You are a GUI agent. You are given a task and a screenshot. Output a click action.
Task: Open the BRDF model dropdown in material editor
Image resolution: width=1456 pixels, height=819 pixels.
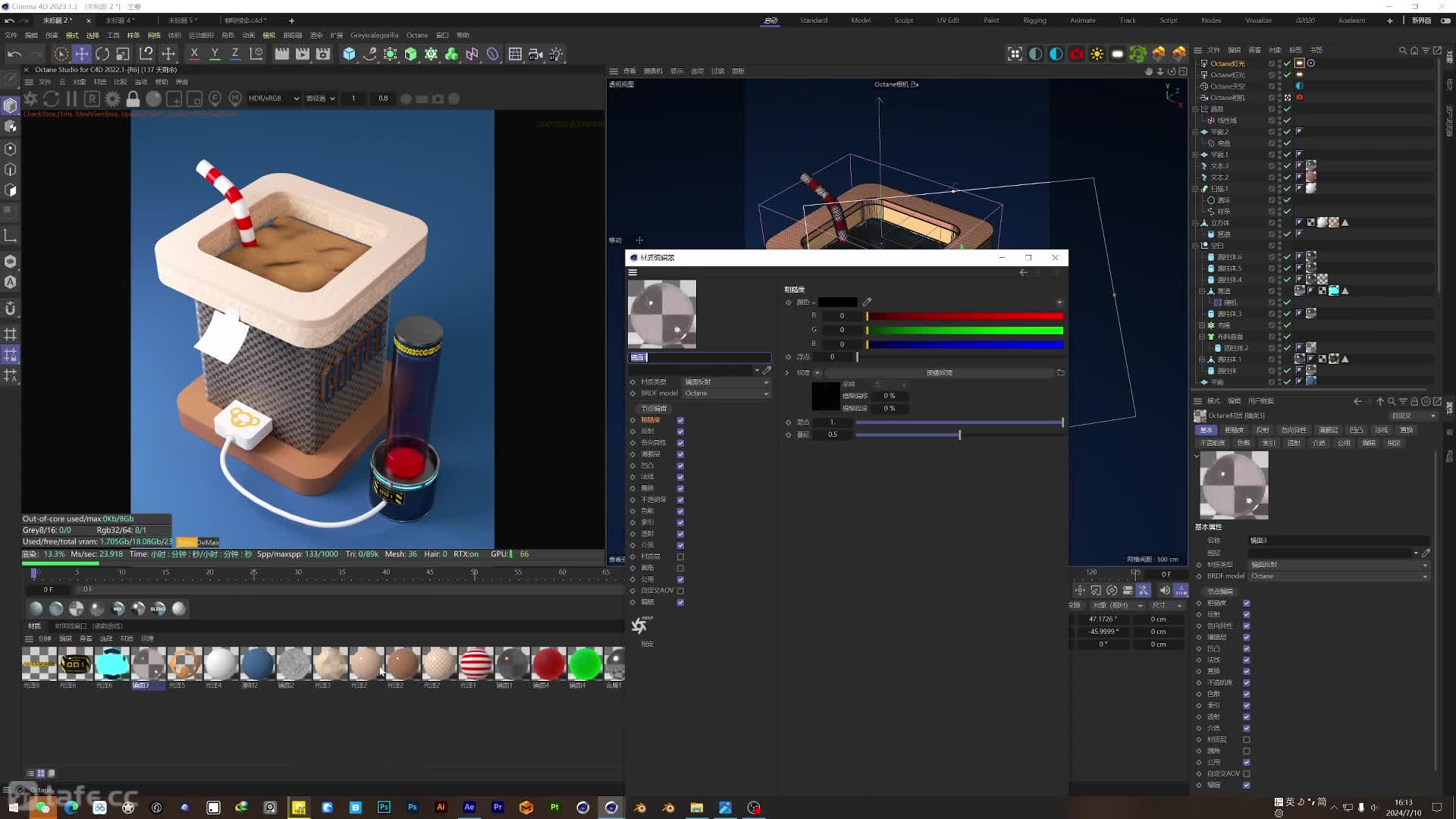tap(726, 393)
